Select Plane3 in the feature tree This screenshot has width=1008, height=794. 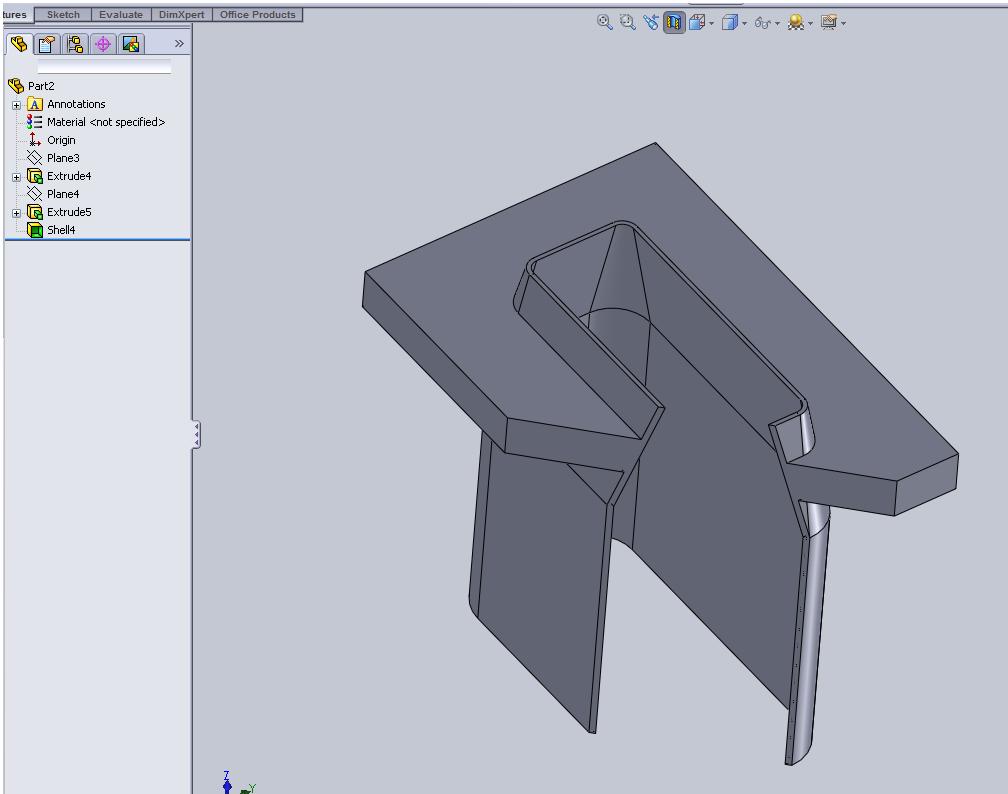pyautogui.click(x=63, y=158)
